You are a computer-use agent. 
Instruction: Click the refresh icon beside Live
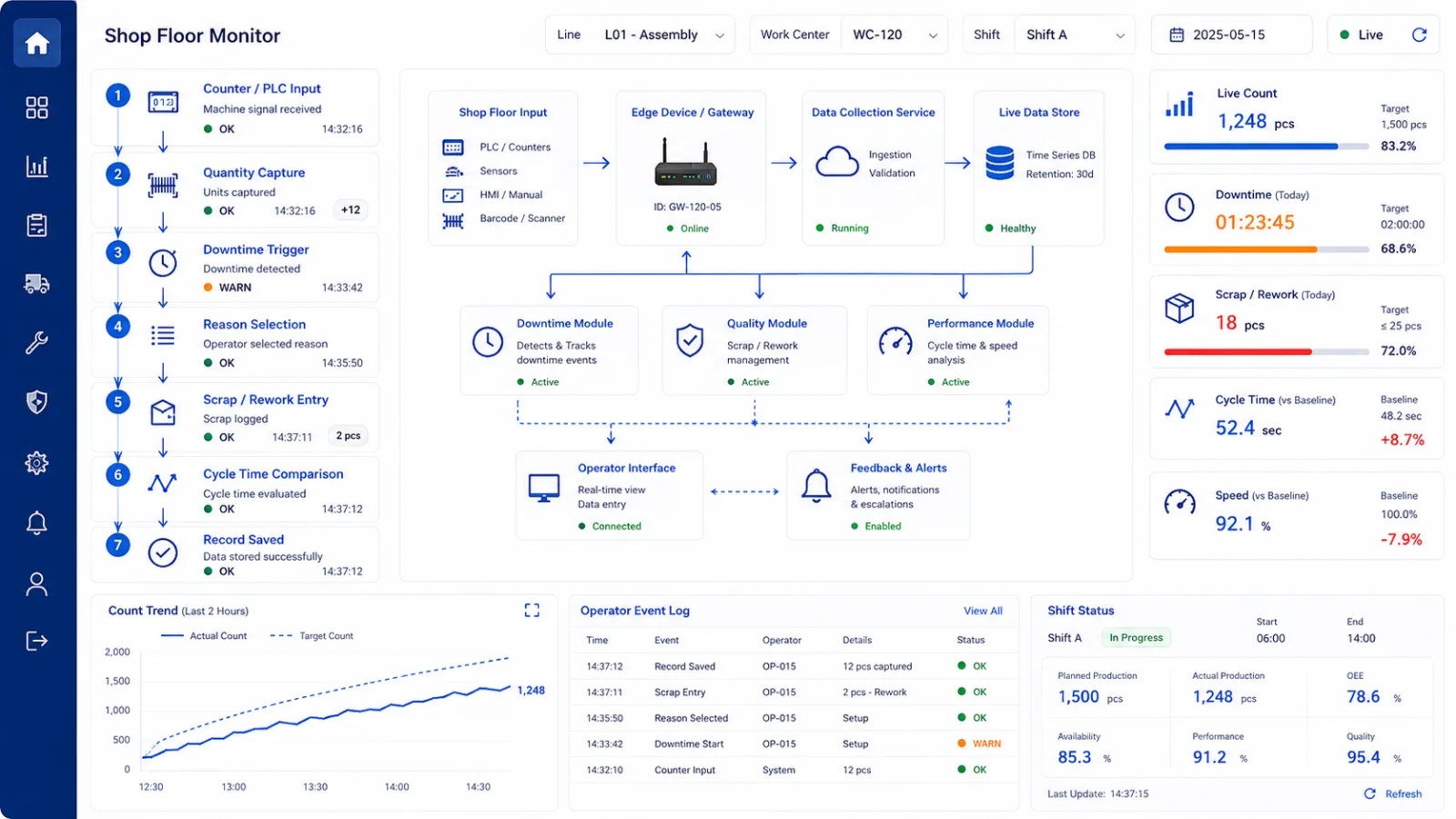pyautogui.click(x=1419, y=35)
